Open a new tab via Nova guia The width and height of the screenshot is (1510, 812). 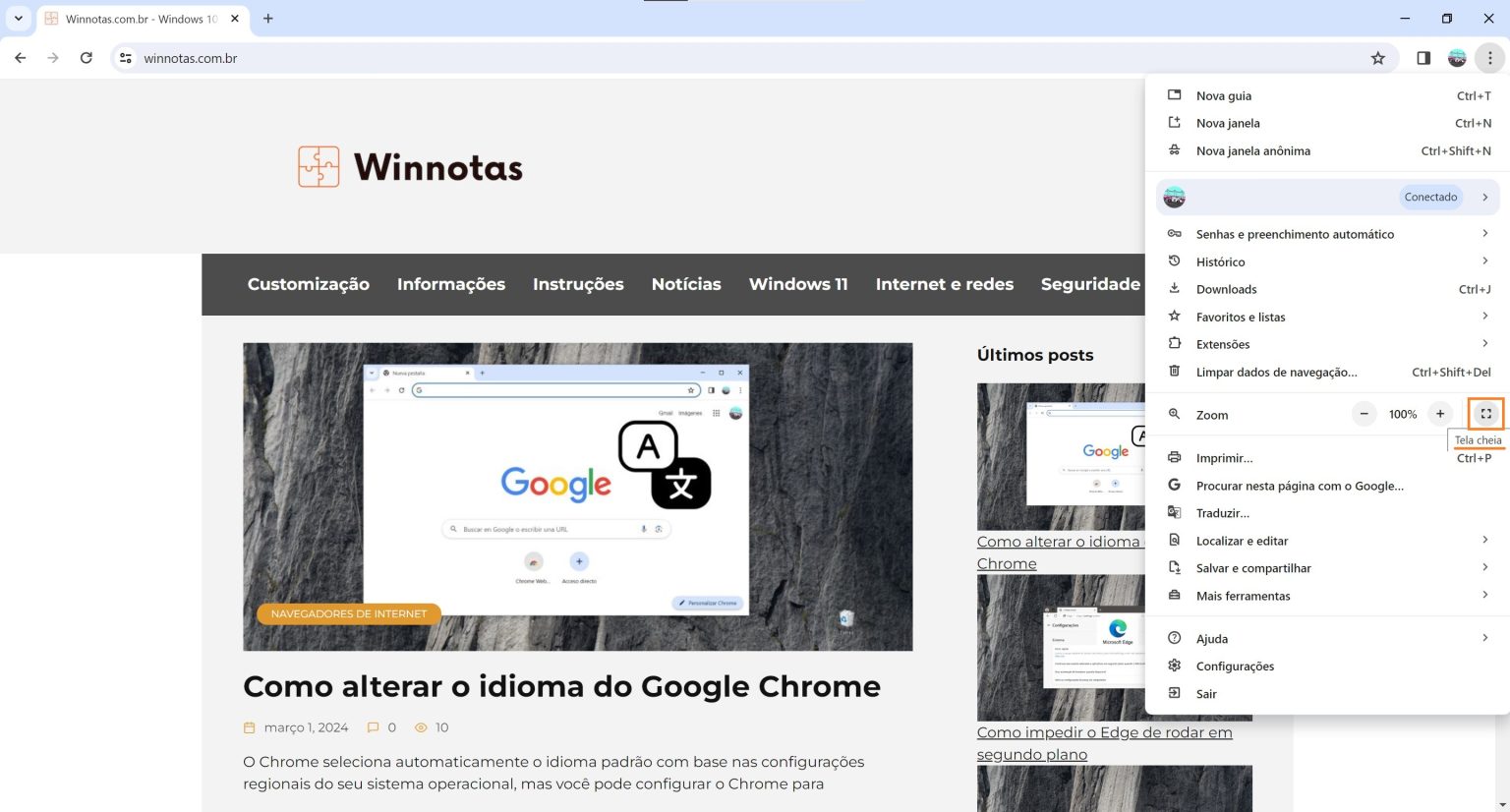point(1223,95)
